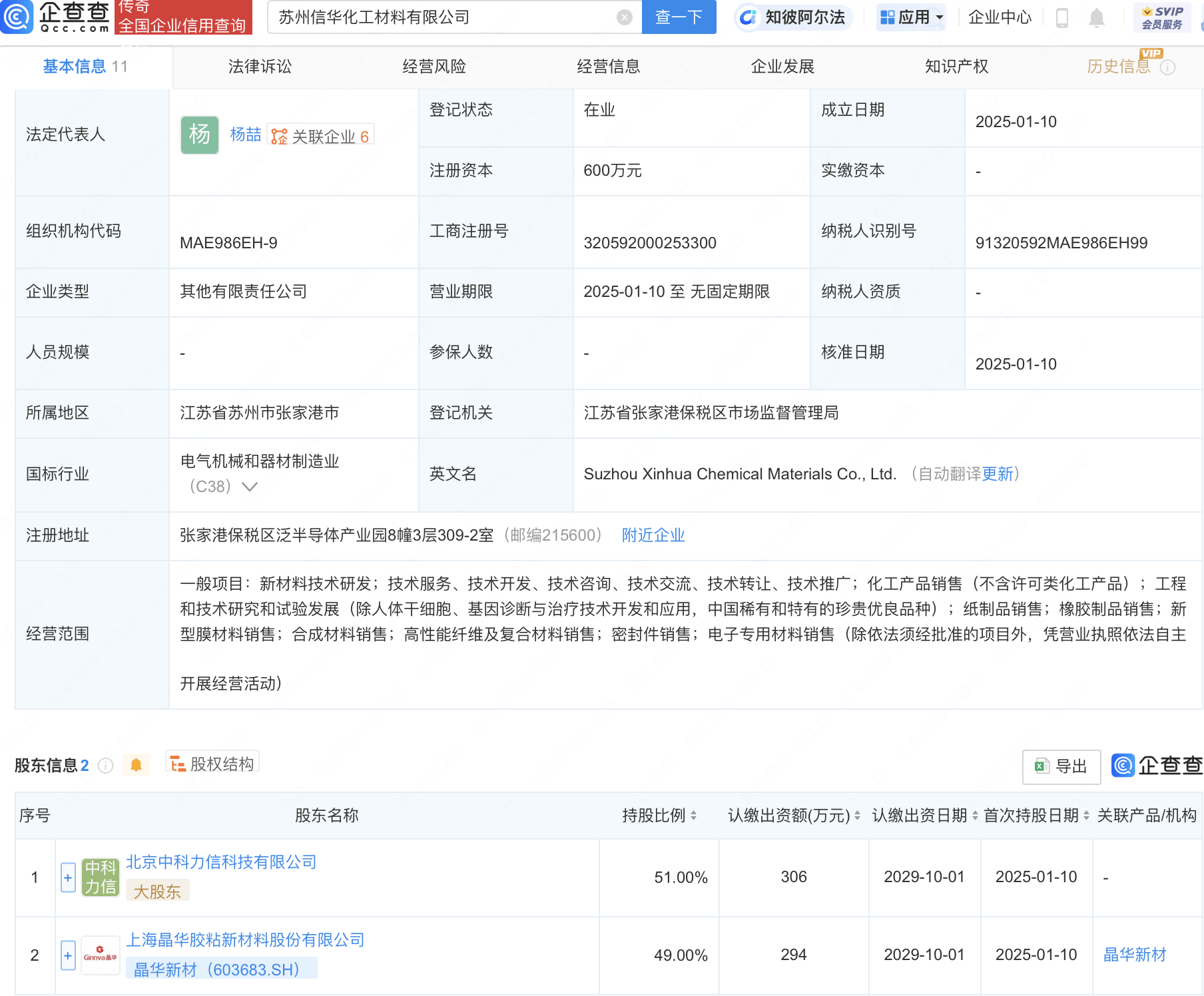Click taxpayer ID 91320592MAE986EH99
Viewport: 1204px width, 996px height.
tap(1061, 243)
